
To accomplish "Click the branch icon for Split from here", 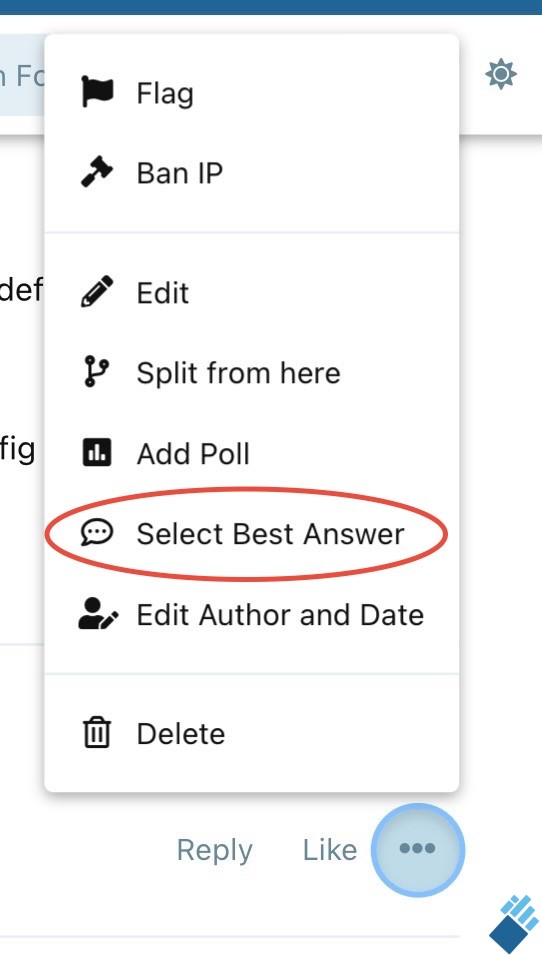I will click(x=97, y=372).
